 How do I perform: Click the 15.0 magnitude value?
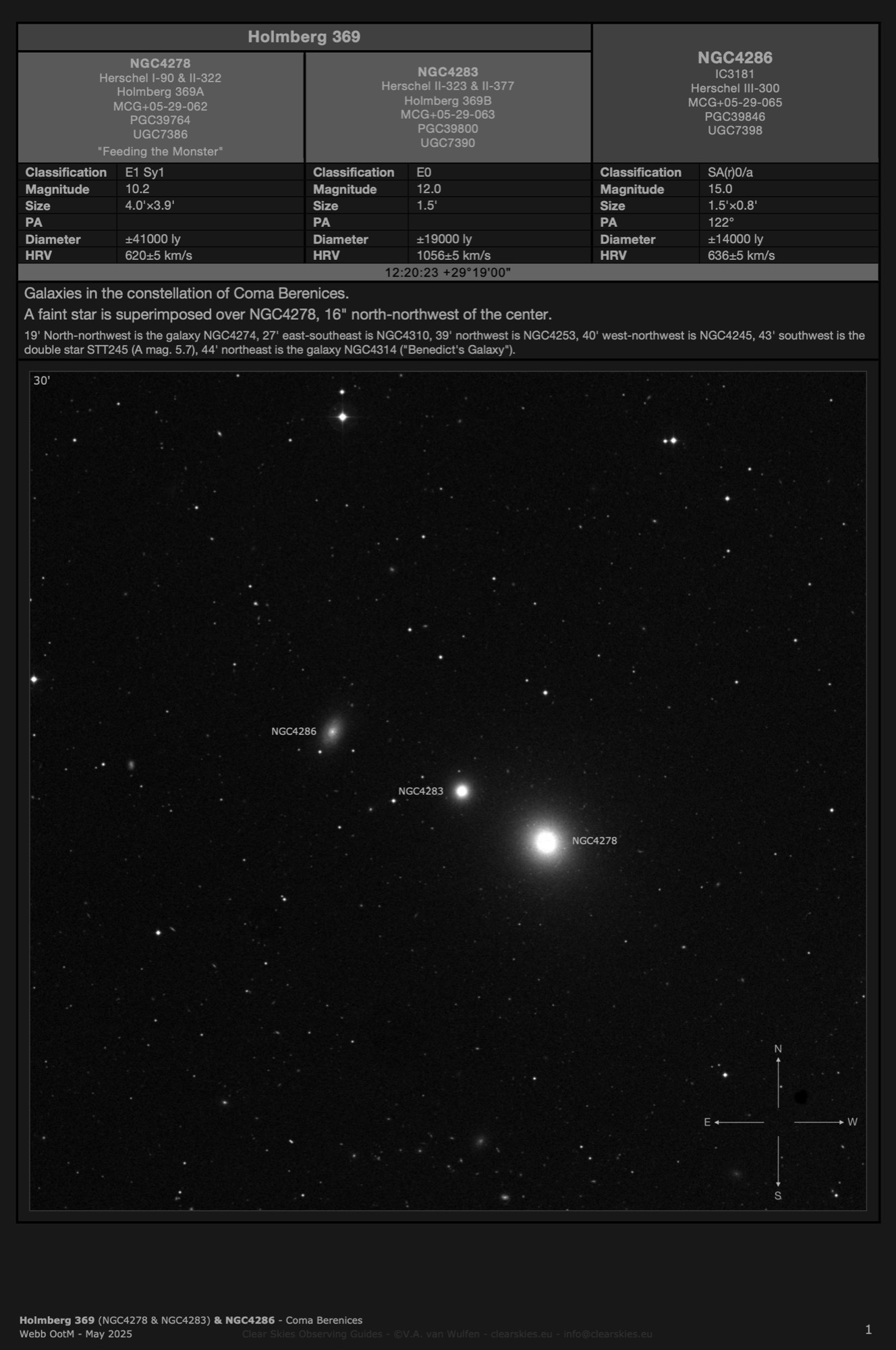pos(720,189)
